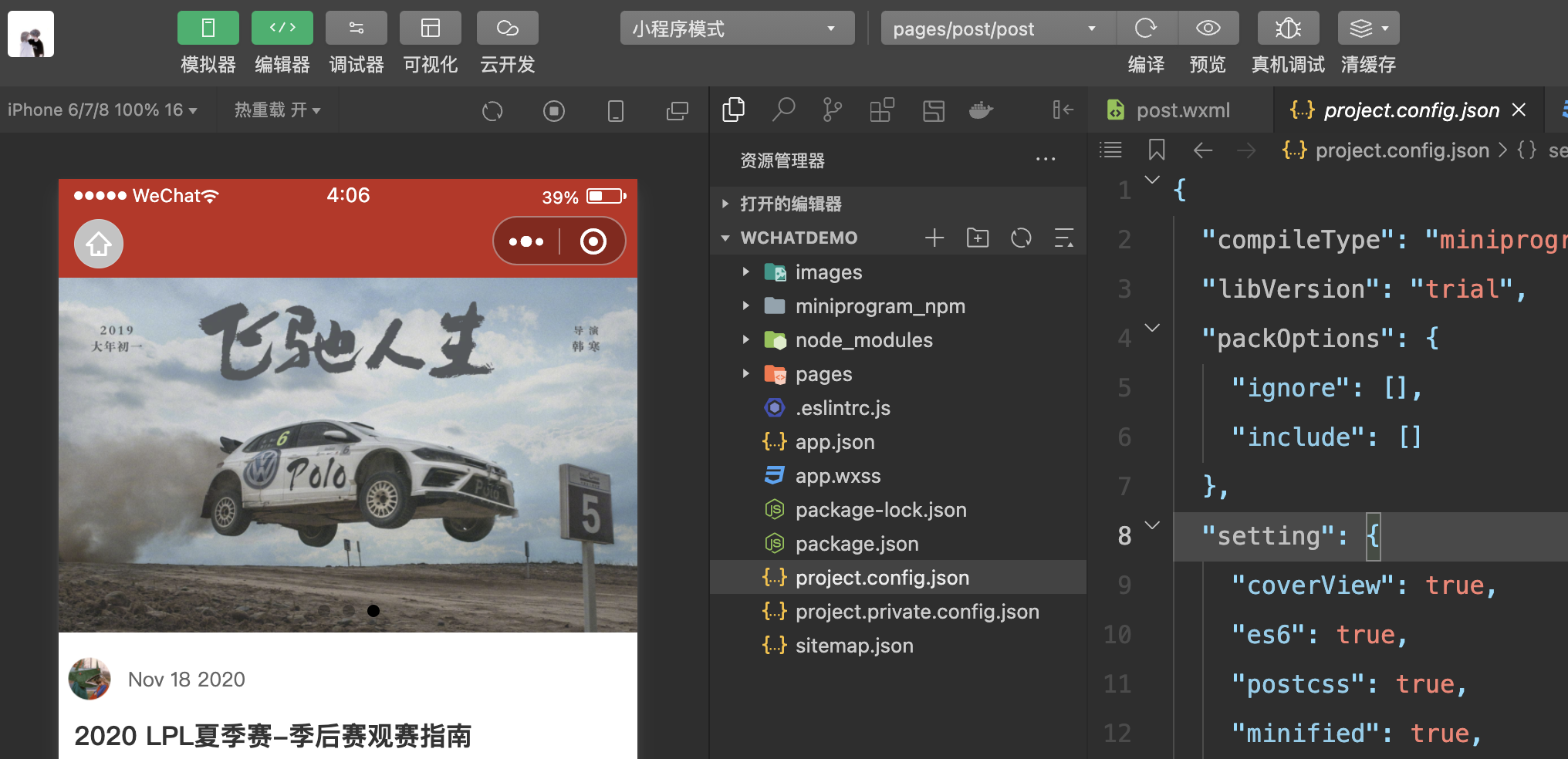Open the explorer files icon
Screen dimensions: 1568x759
[734, 110]
